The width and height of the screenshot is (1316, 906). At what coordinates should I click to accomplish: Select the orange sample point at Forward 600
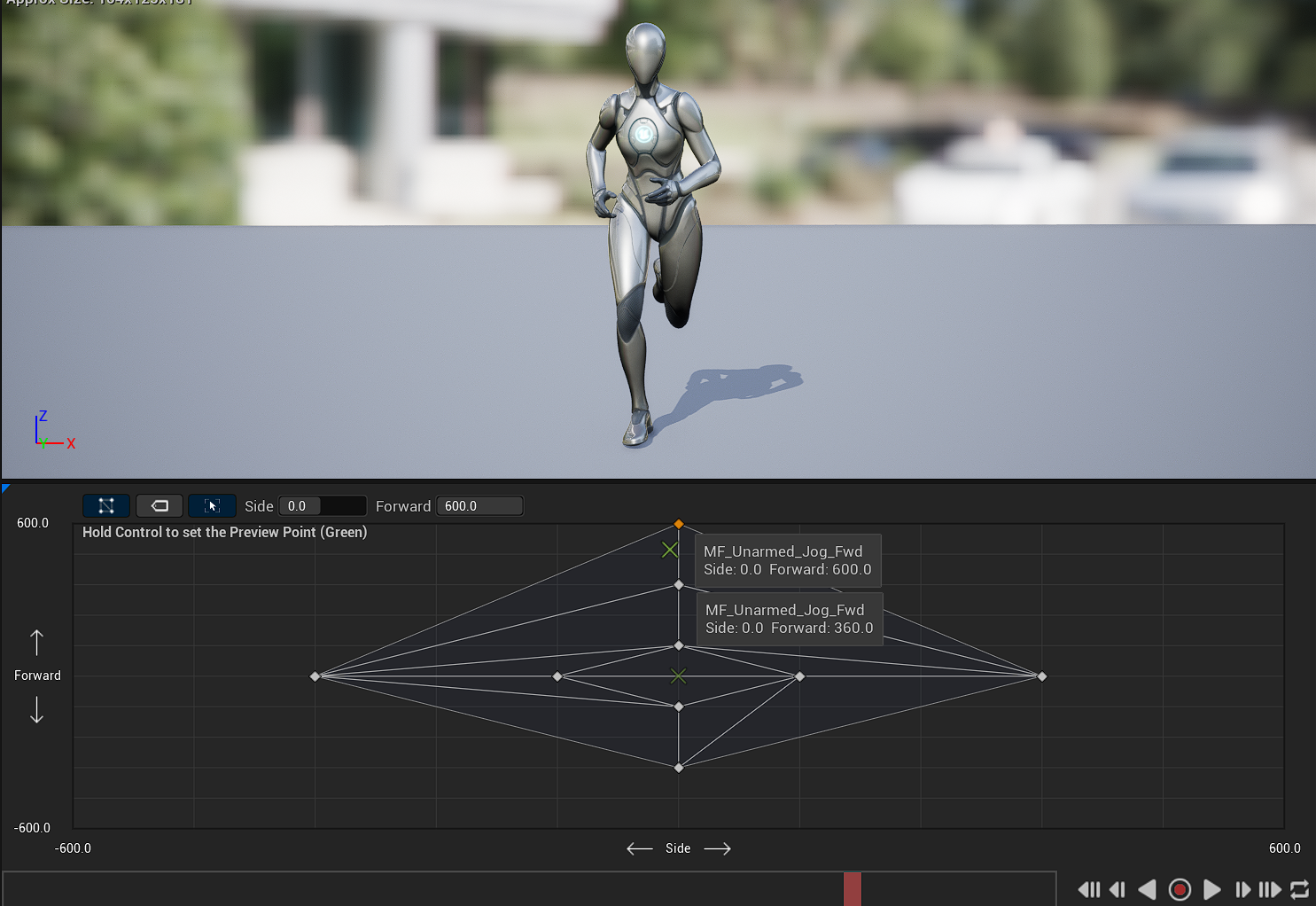click(679, 524)
